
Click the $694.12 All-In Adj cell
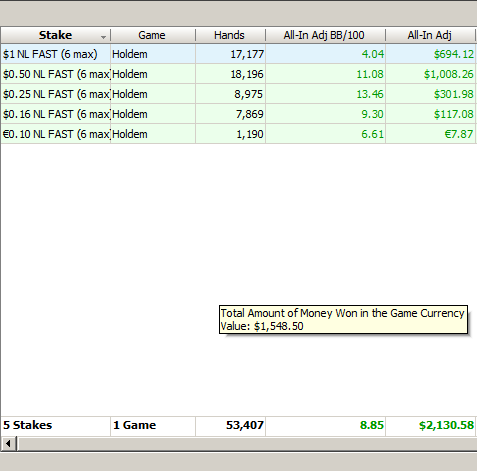[x=430, y=54]
